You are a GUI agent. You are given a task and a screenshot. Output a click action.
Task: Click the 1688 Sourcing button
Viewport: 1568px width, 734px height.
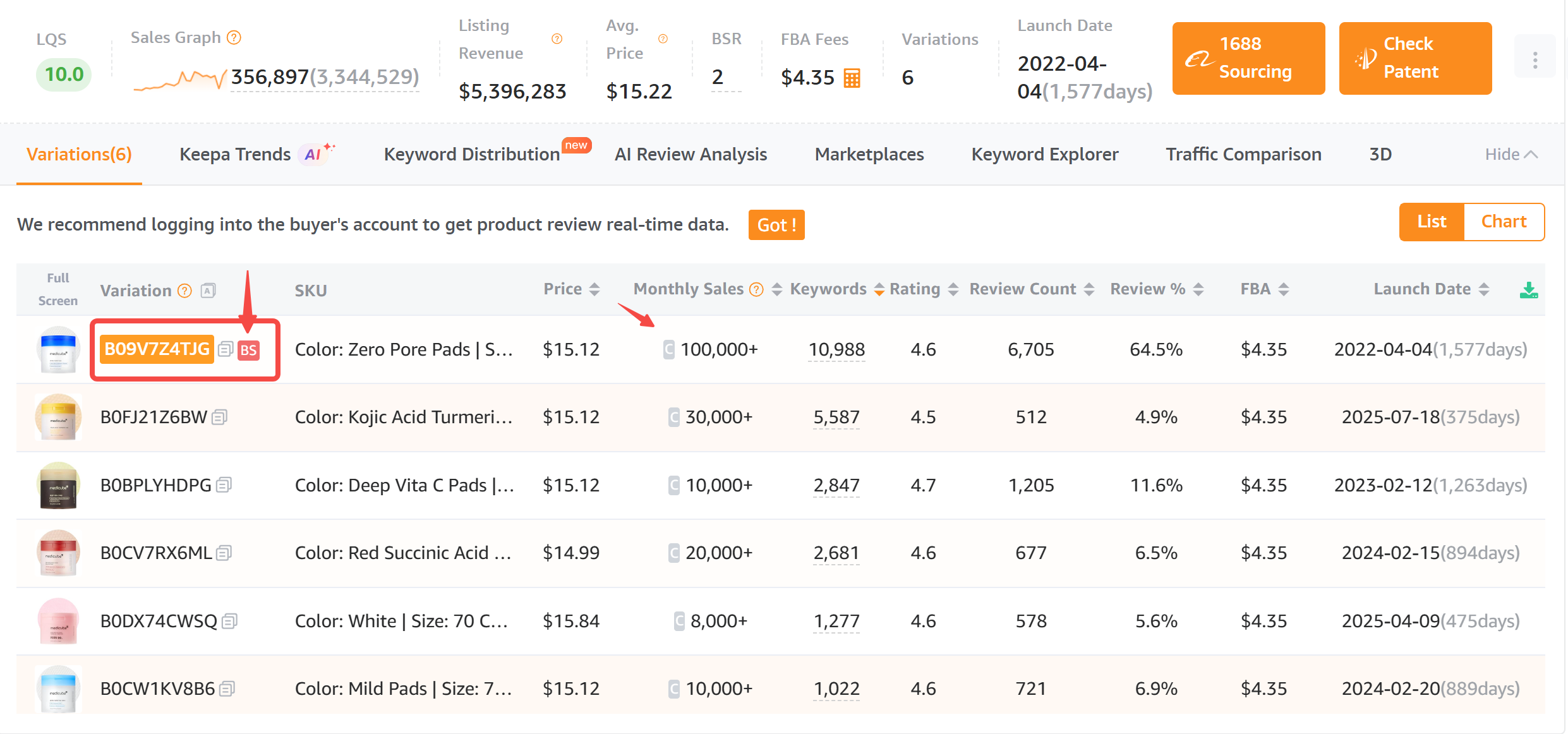(x=1248, y=58)
